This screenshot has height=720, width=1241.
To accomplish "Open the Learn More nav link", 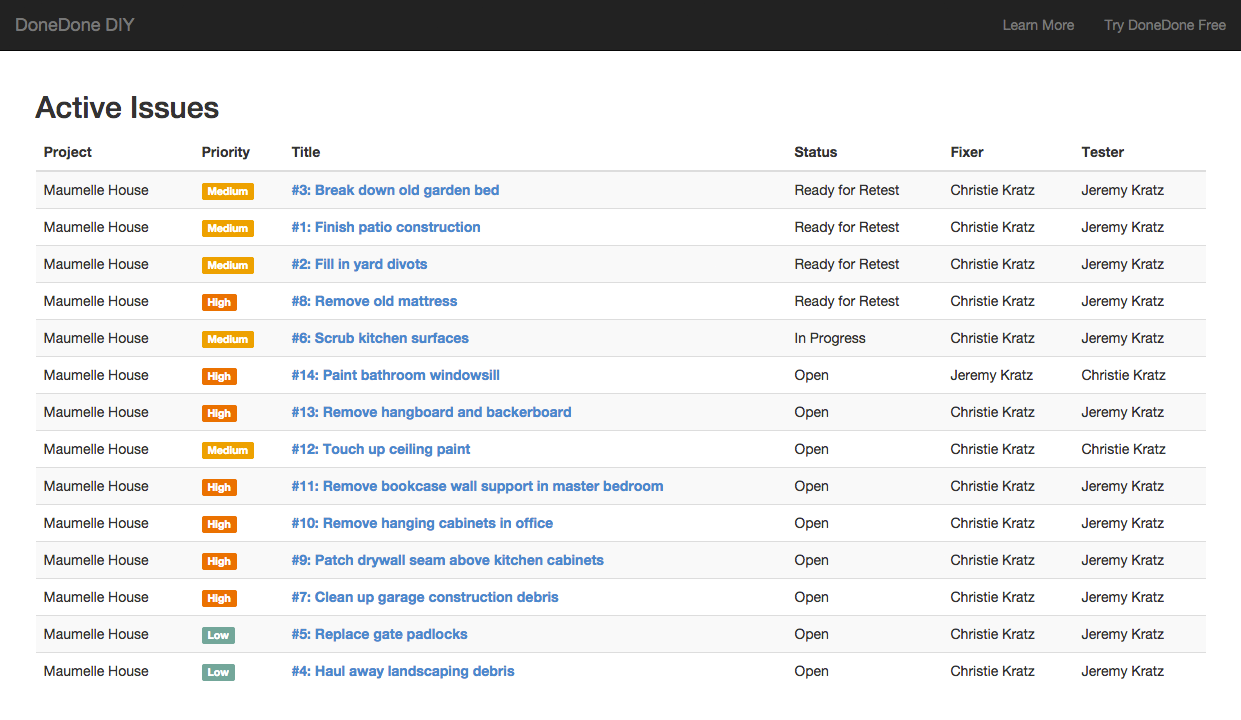I will (1038, 25).
